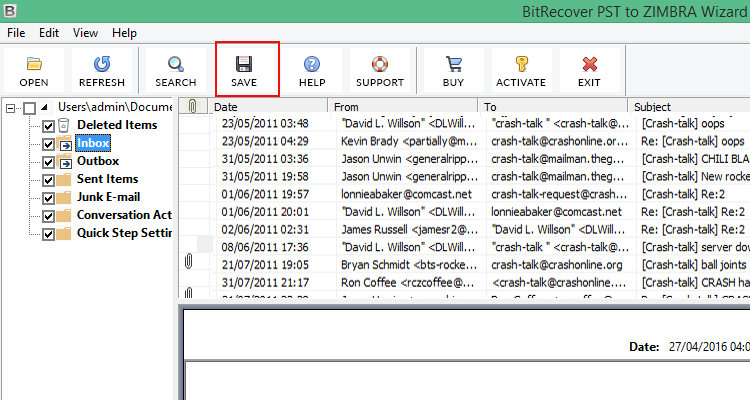Open the Help menu
750x400 pixels.
(124, 33)
